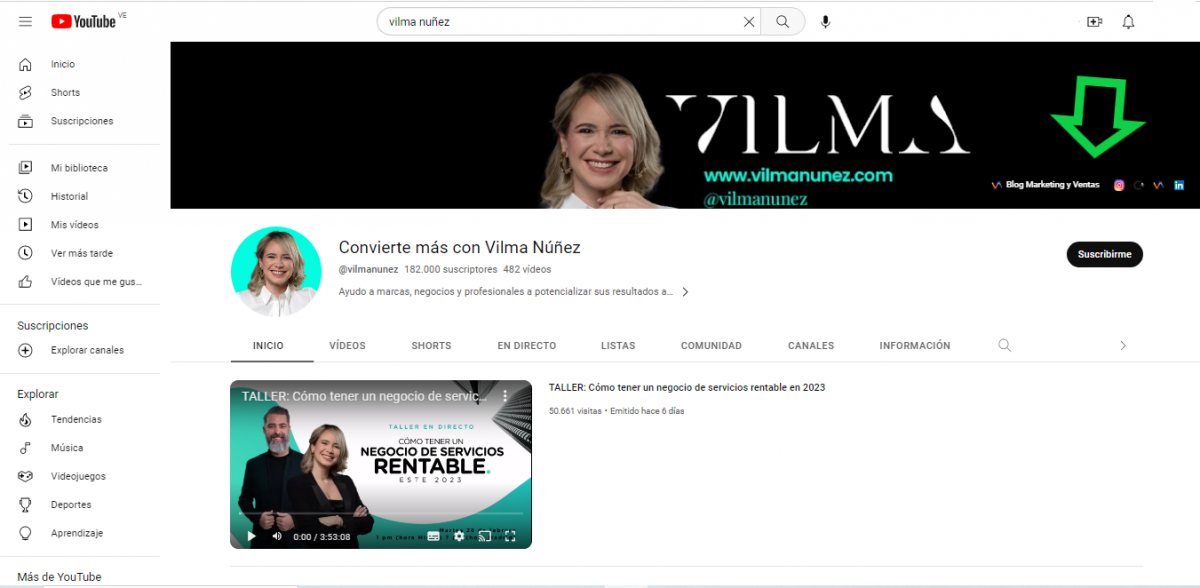Viewport: 1200px width, 588px height.
Task: Open LinkedIn link in channel banner
Action: click(x=1179, y=185)
